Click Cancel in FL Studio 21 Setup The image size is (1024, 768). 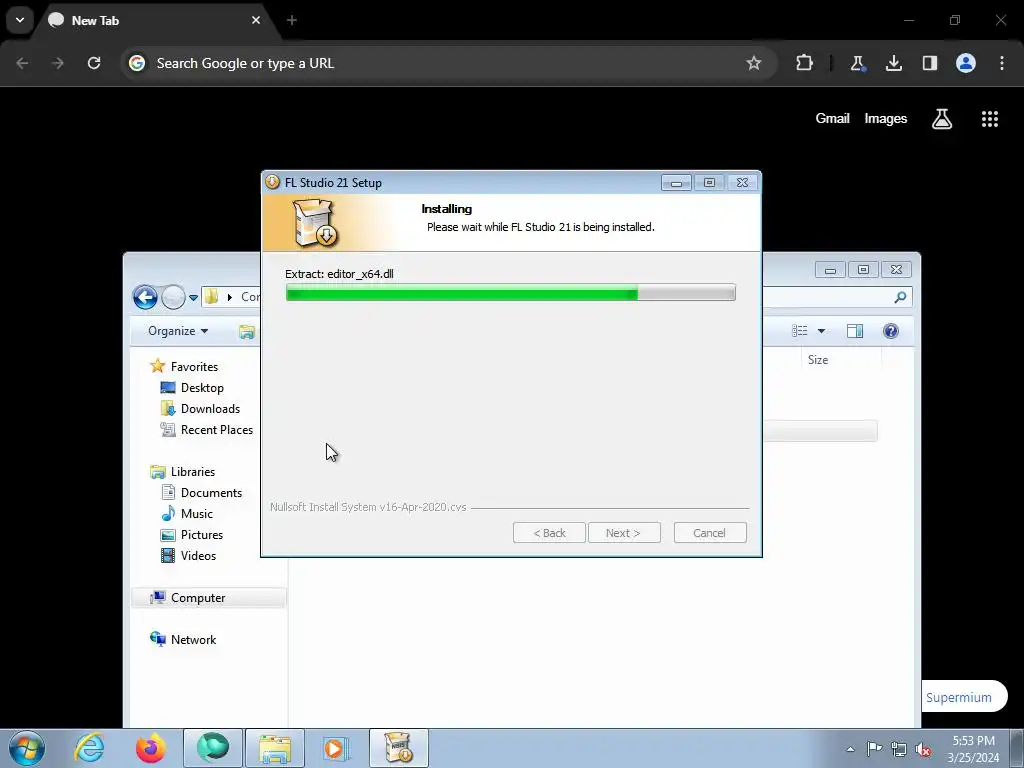click(x=710, y=533)
